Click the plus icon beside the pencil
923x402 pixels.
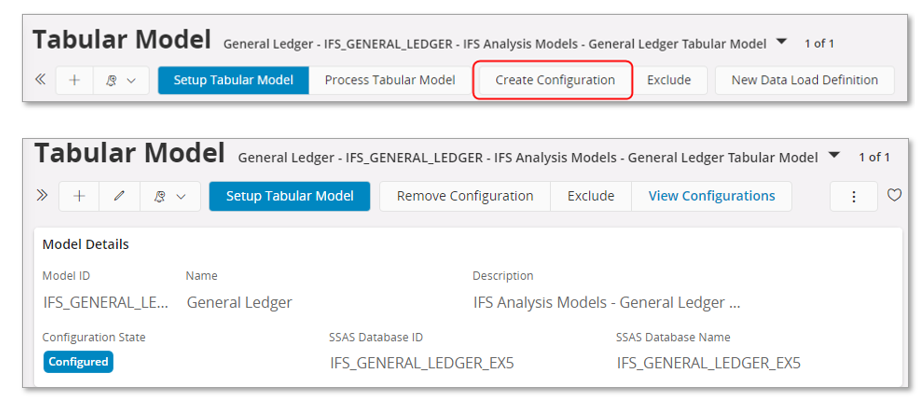(79, 196)
